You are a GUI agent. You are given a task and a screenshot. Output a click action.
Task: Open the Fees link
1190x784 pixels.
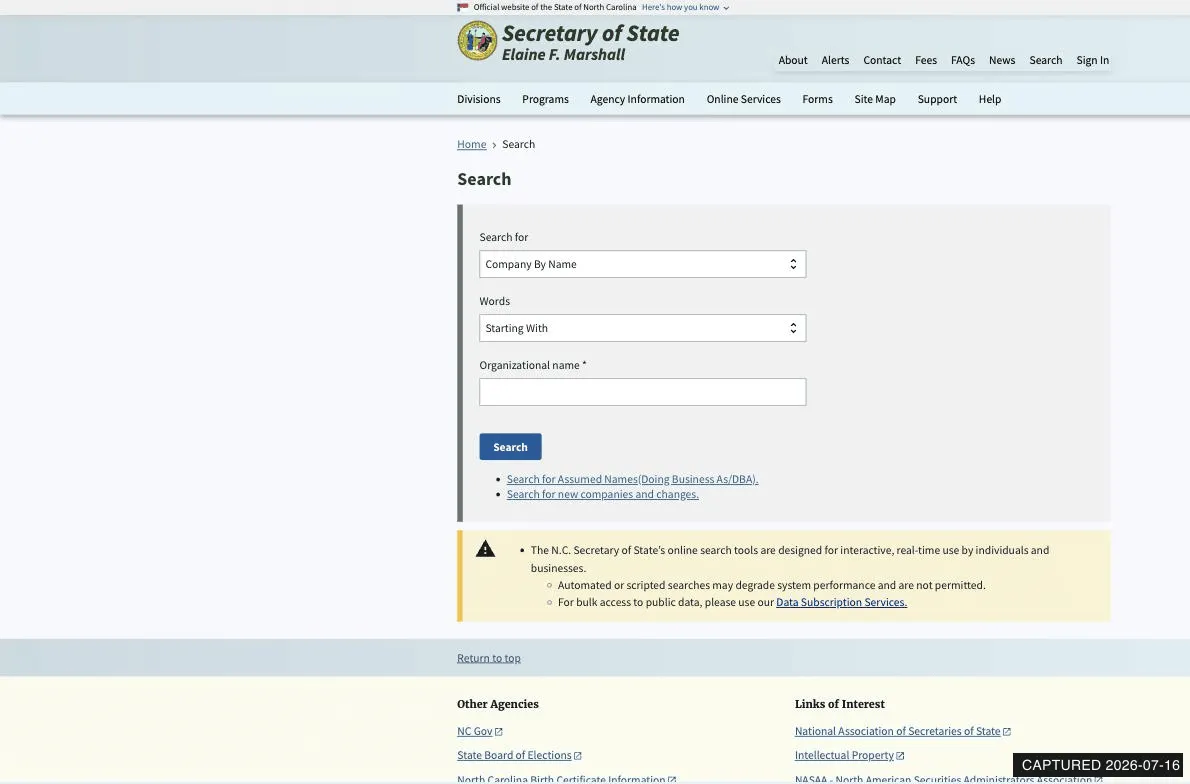click(x=925, y=60)
